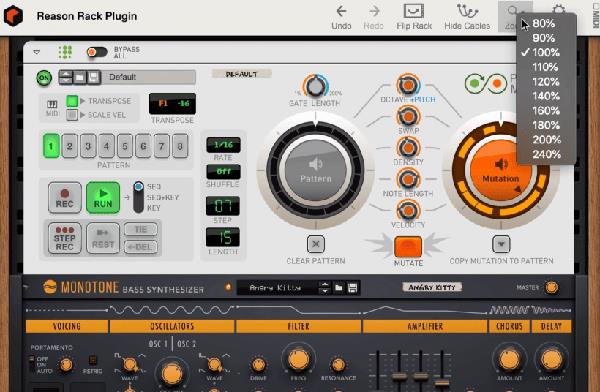Choose 200% zoom from the menu
Viewport: 600px width, 392px height.
click(x=546, y=140)
